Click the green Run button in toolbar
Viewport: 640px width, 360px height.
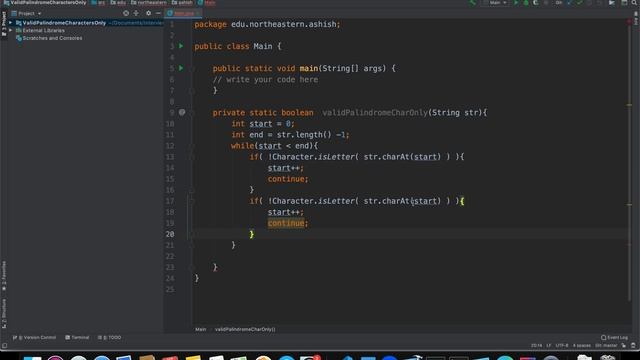(516, 3)
